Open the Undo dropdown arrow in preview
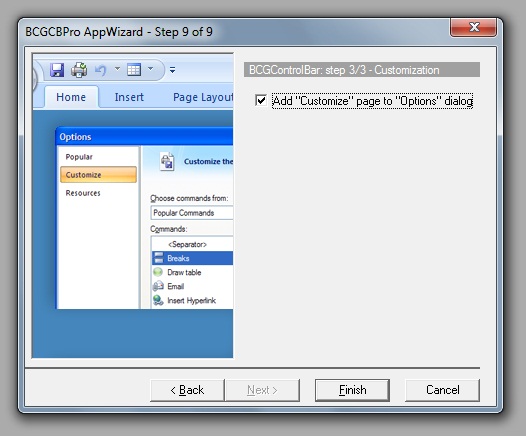 pos(117,69)
